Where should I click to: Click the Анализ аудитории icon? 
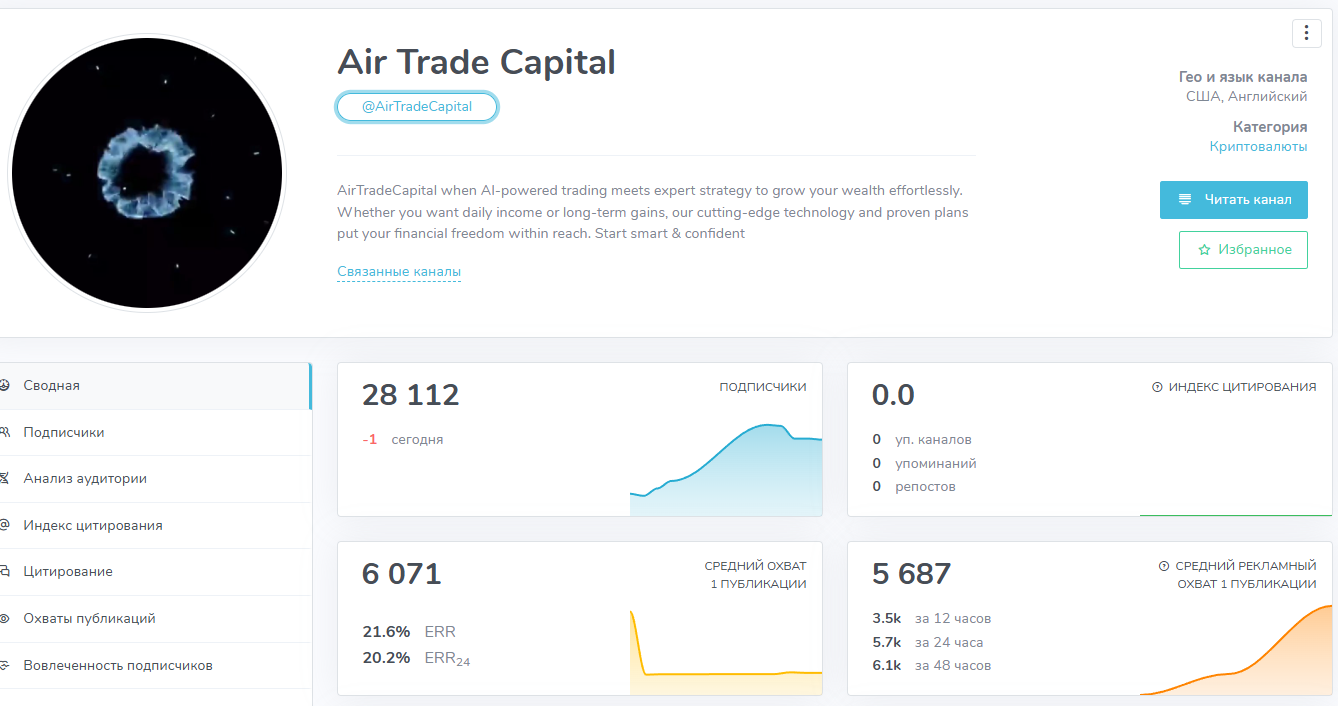(x=5, y=478)
